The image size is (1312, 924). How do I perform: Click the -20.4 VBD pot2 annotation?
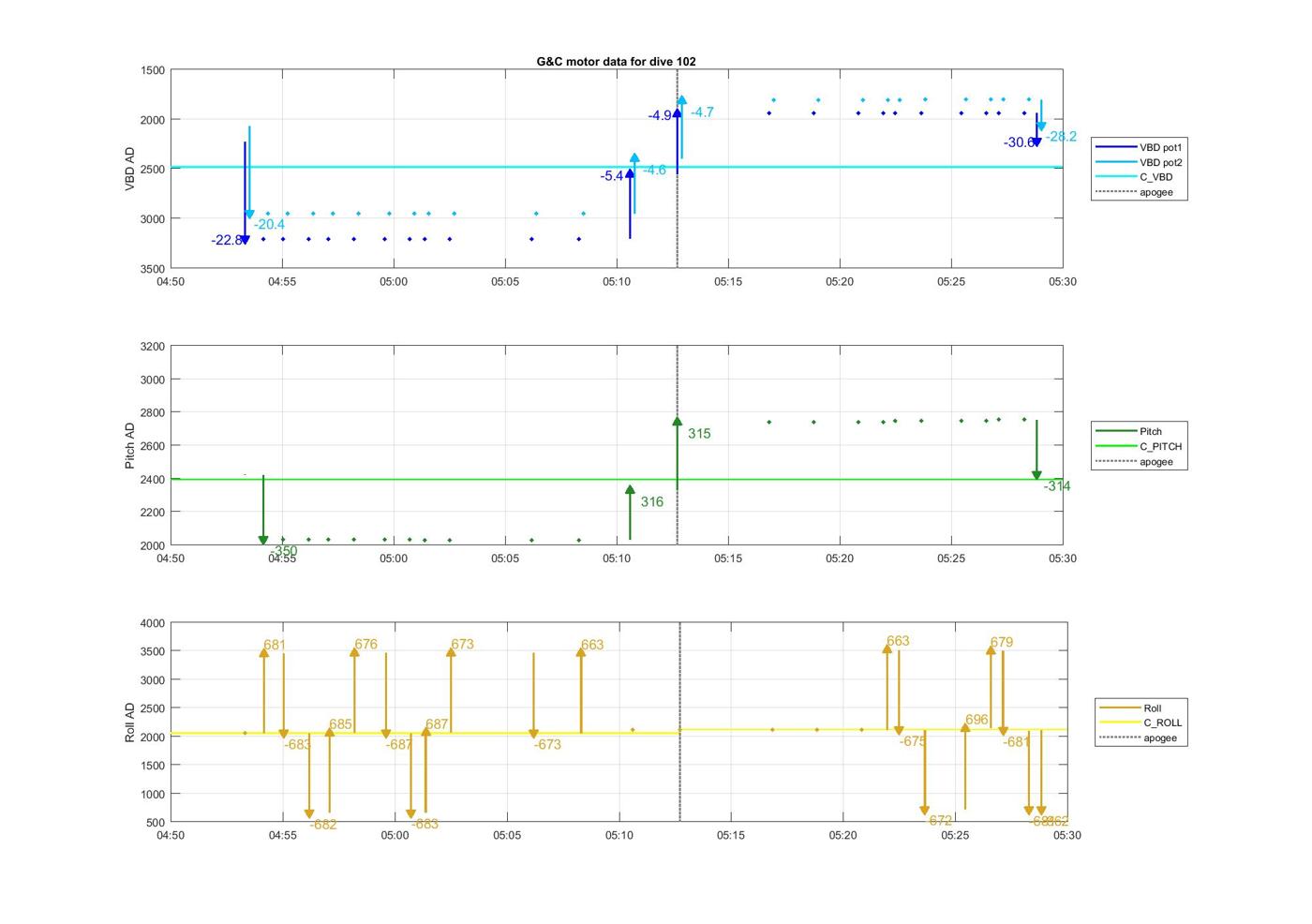click(269, 225)
